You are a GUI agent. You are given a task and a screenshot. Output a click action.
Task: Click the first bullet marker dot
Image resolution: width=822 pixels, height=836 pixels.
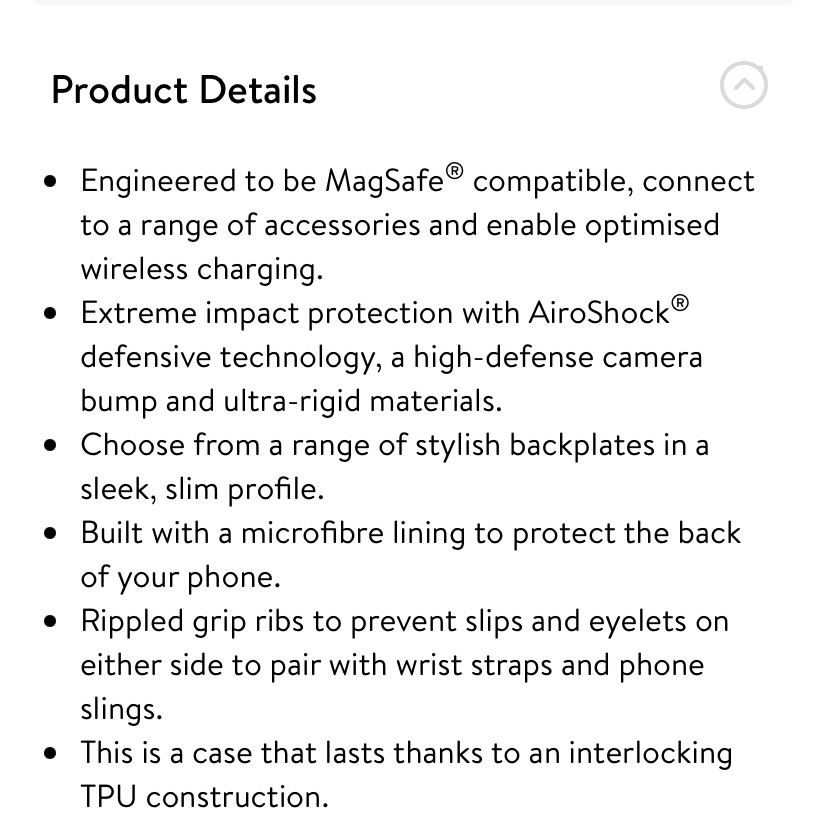click(x=50, y=180)
